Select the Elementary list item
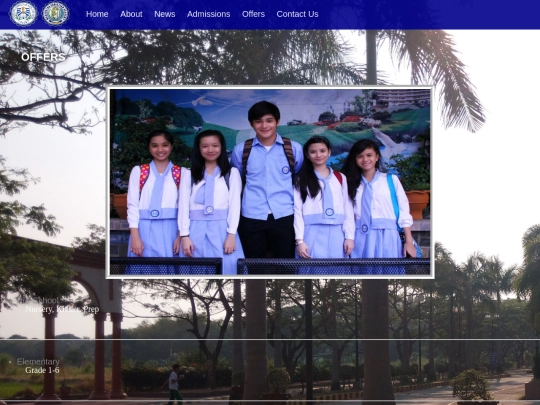The image size is (540, 405). click(x=38, y=362)
